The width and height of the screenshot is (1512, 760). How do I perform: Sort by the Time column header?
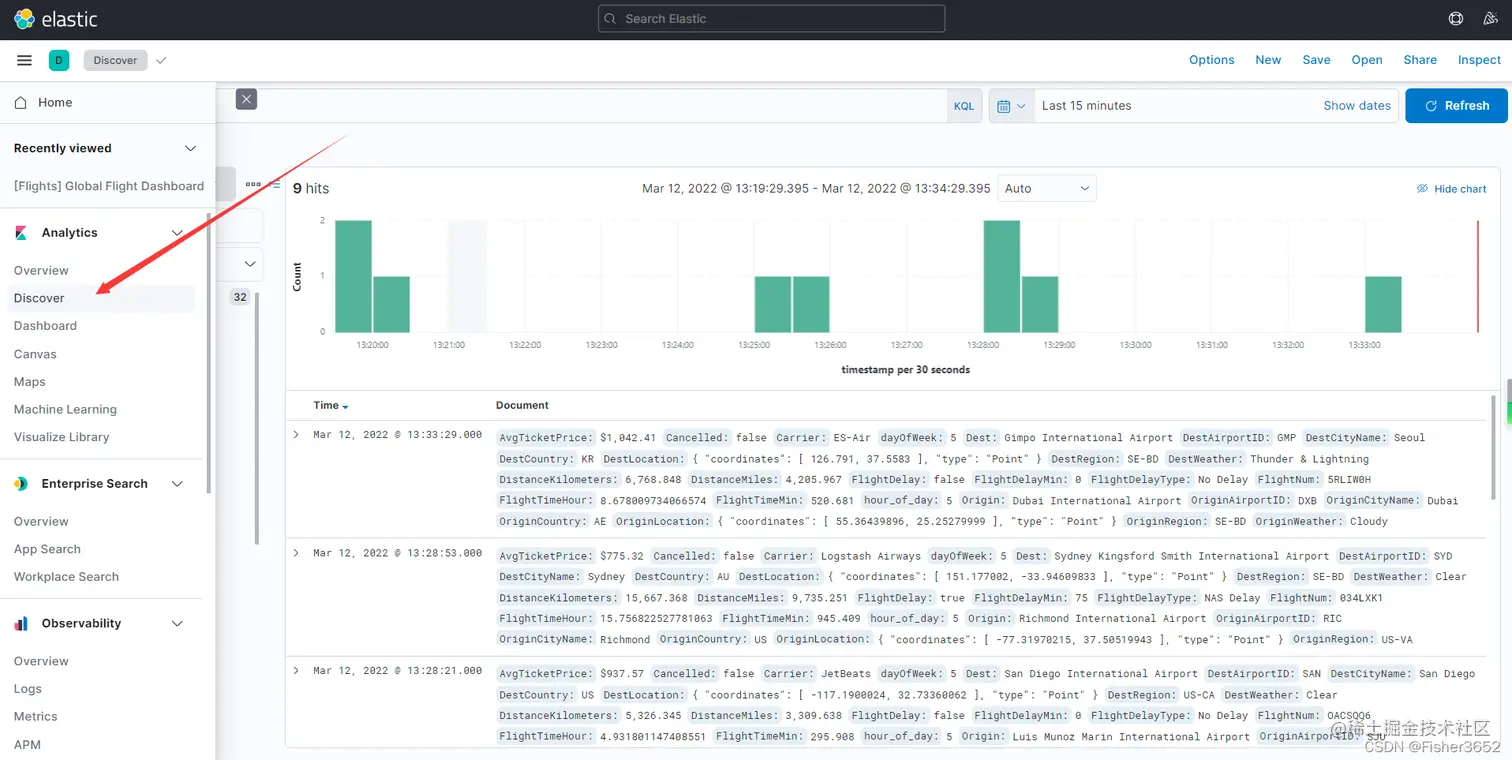(331, 405)
